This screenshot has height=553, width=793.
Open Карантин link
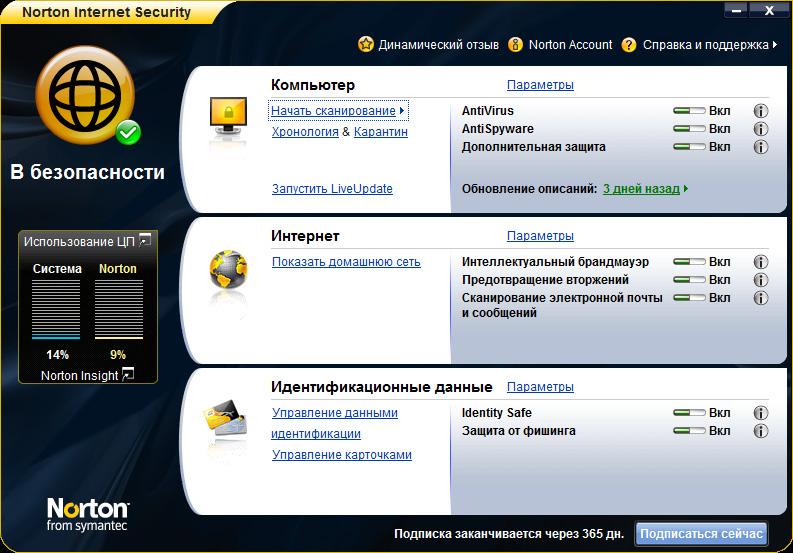click(381, 132)
